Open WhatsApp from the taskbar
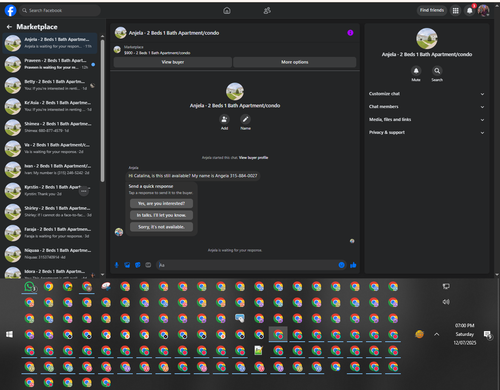 29,287
